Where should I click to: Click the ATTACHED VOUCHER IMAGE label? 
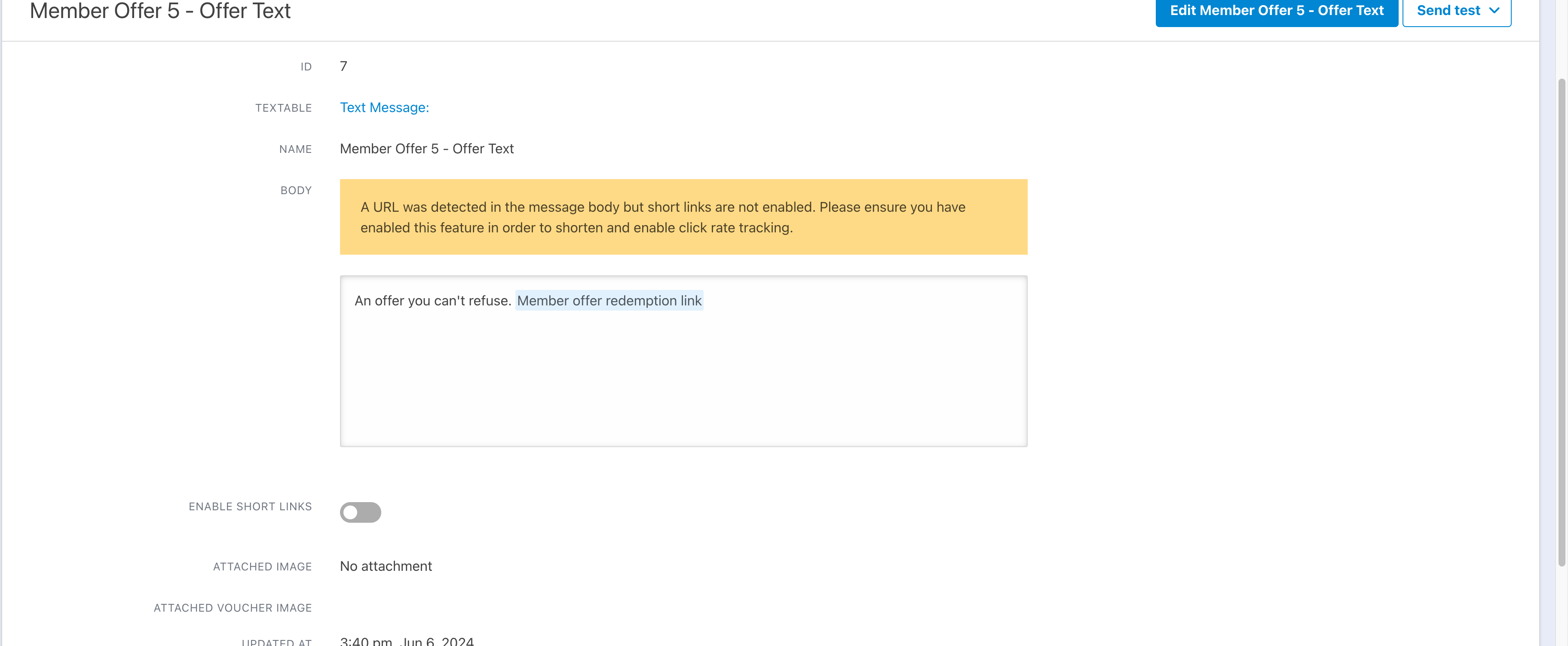[233, 608]
